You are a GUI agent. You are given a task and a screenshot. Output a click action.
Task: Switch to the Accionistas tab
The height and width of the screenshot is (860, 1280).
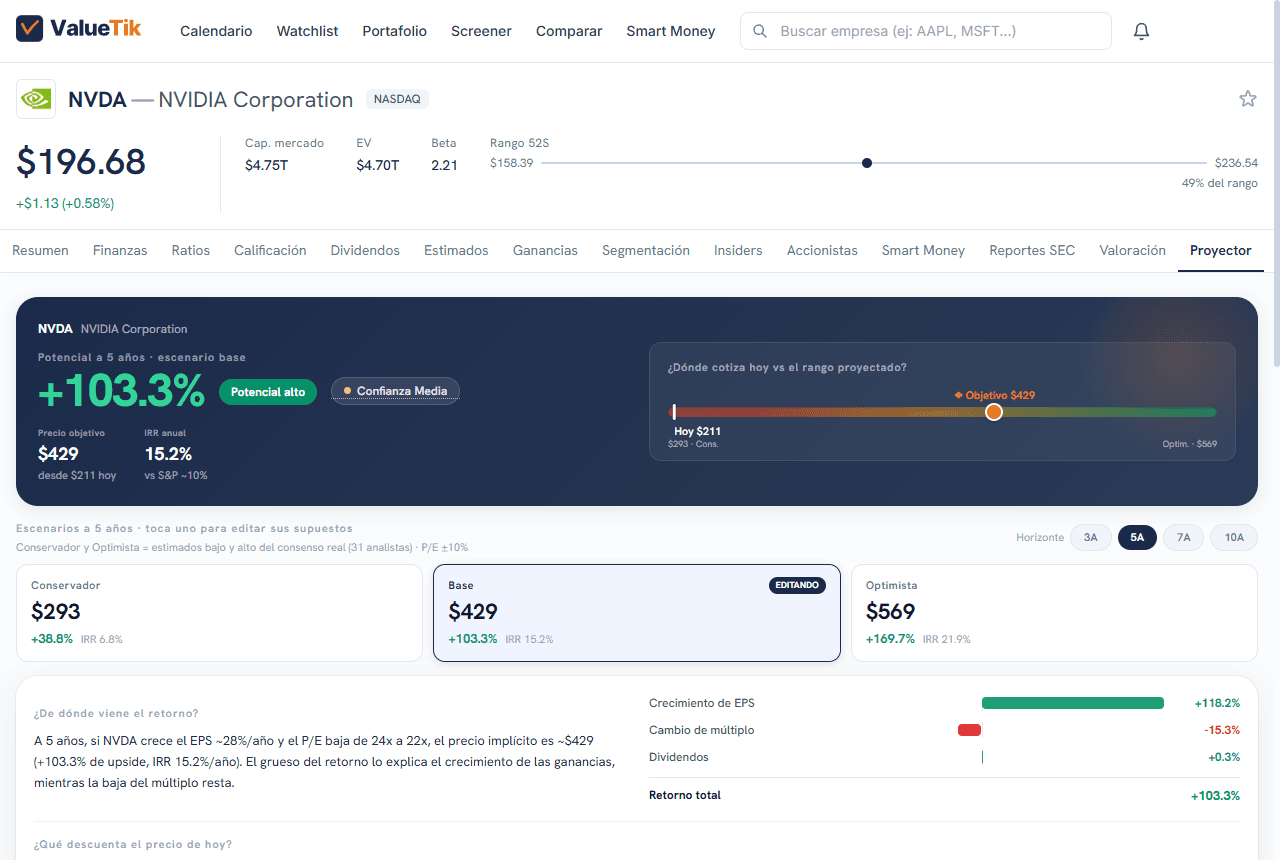point(822,251)
